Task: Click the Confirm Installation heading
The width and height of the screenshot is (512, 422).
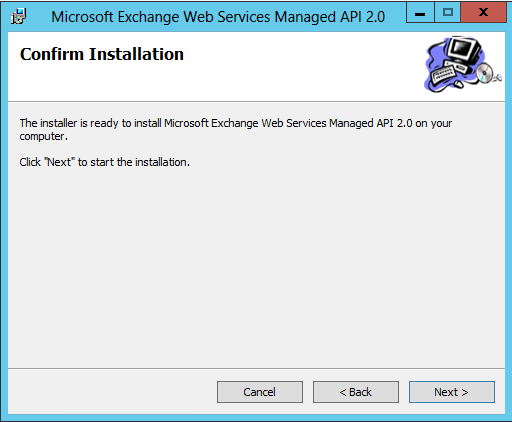Action: pyautogui.click(x=102, y=54)
